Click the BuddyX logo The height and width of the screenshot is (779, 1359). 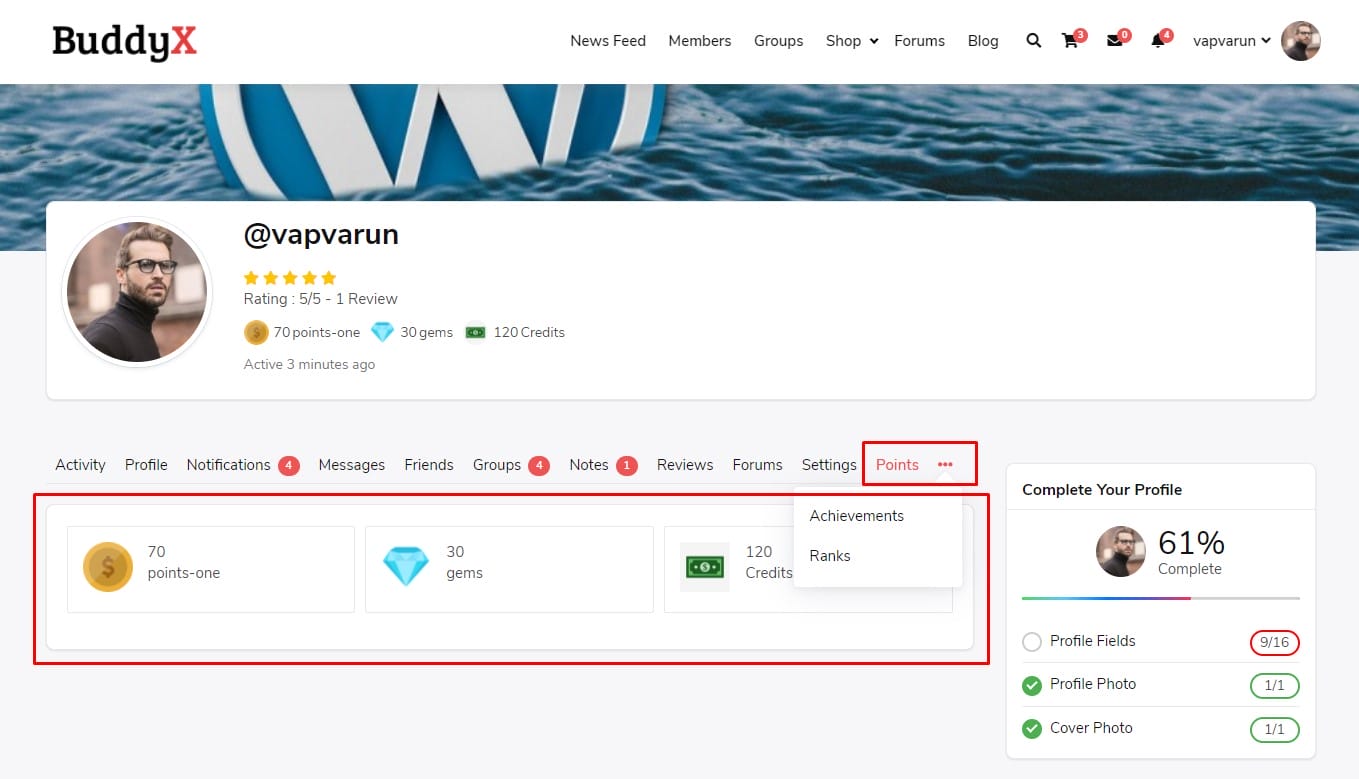(x=124, y=41)
